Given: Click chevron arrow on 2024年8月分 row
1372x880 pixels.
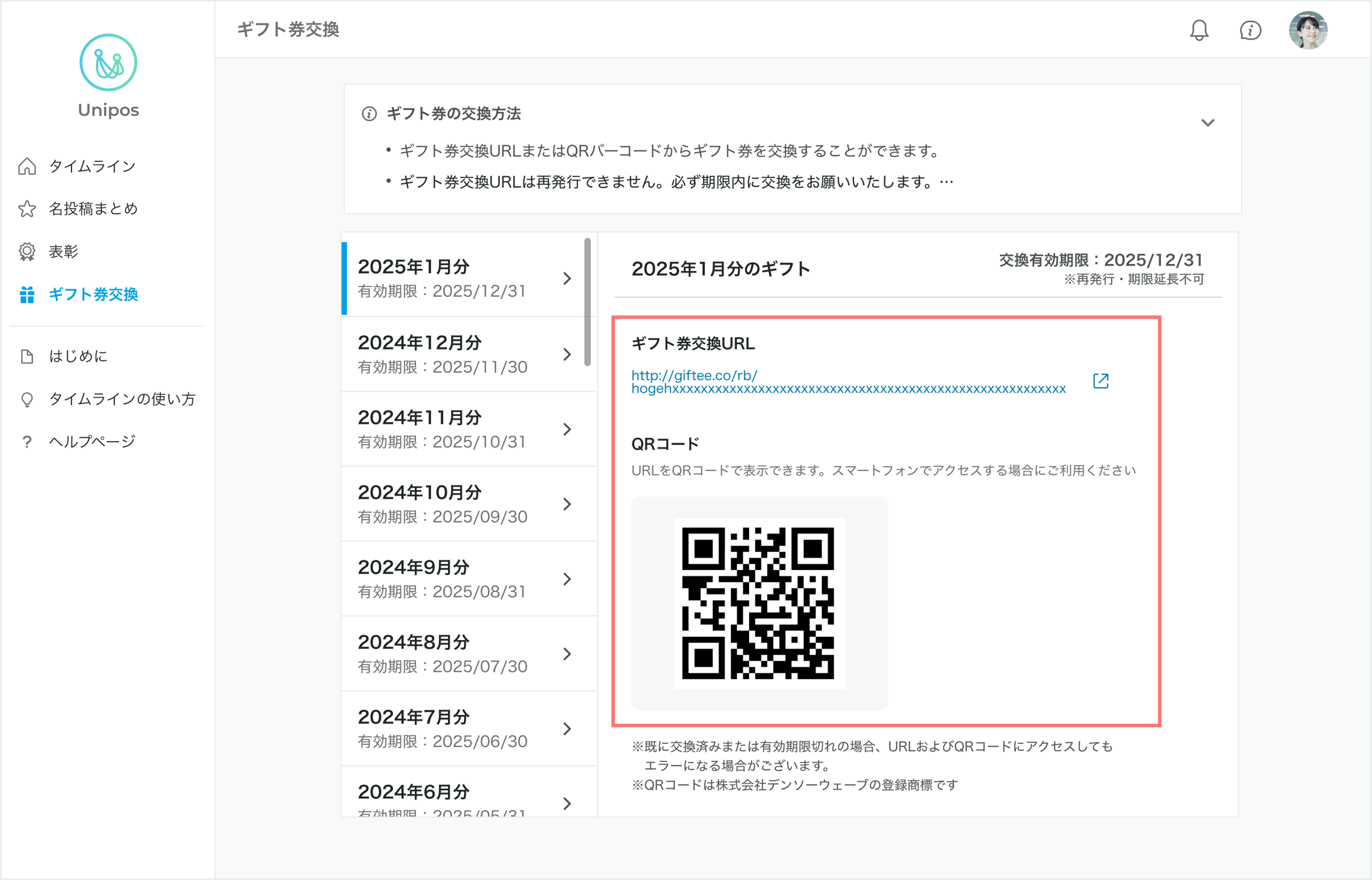Looking at the screenshot, I should [x=567, y=654].
